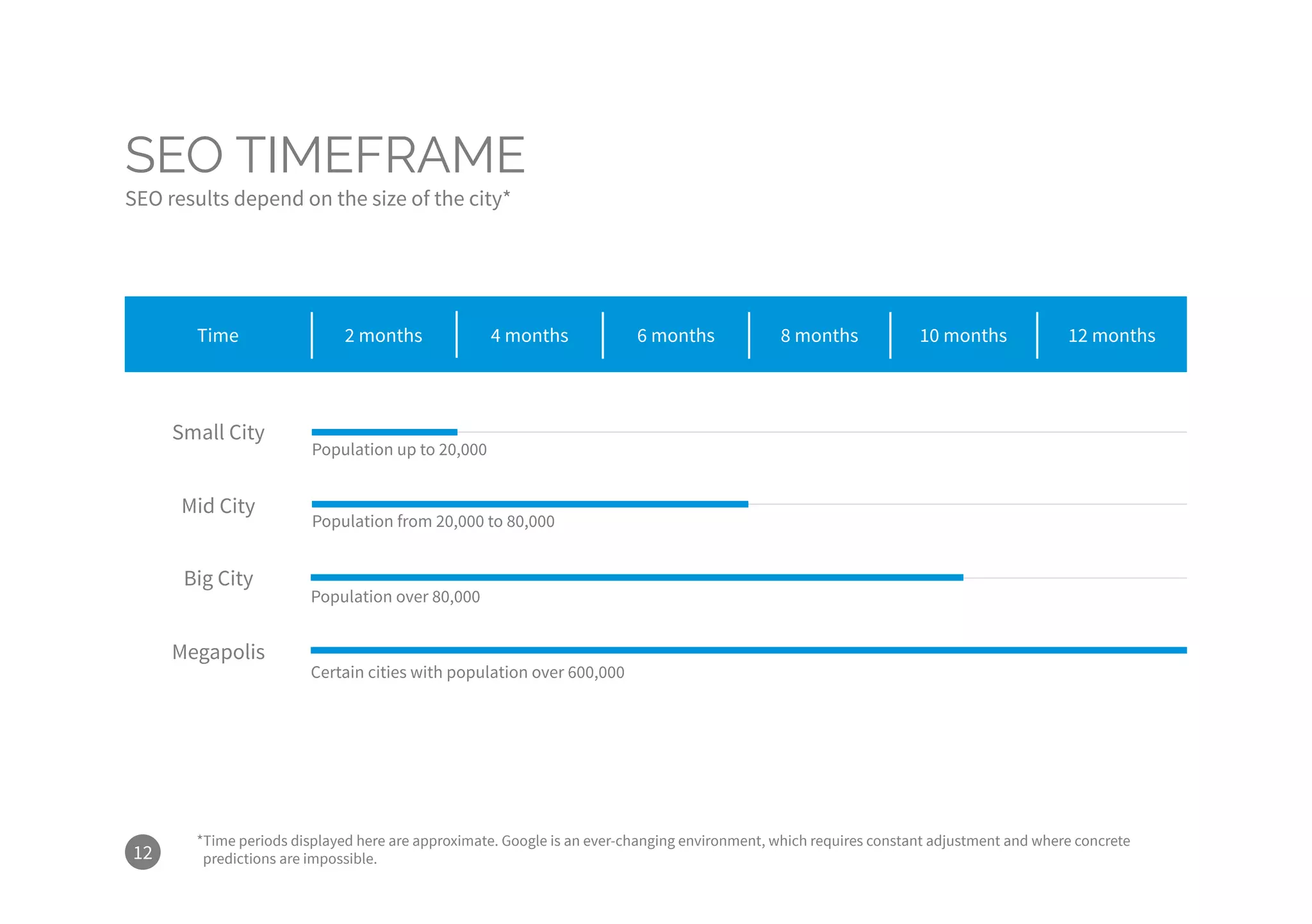Click the '6 months' header cell
1312x924 pixels.
click(x=676, y=336)
